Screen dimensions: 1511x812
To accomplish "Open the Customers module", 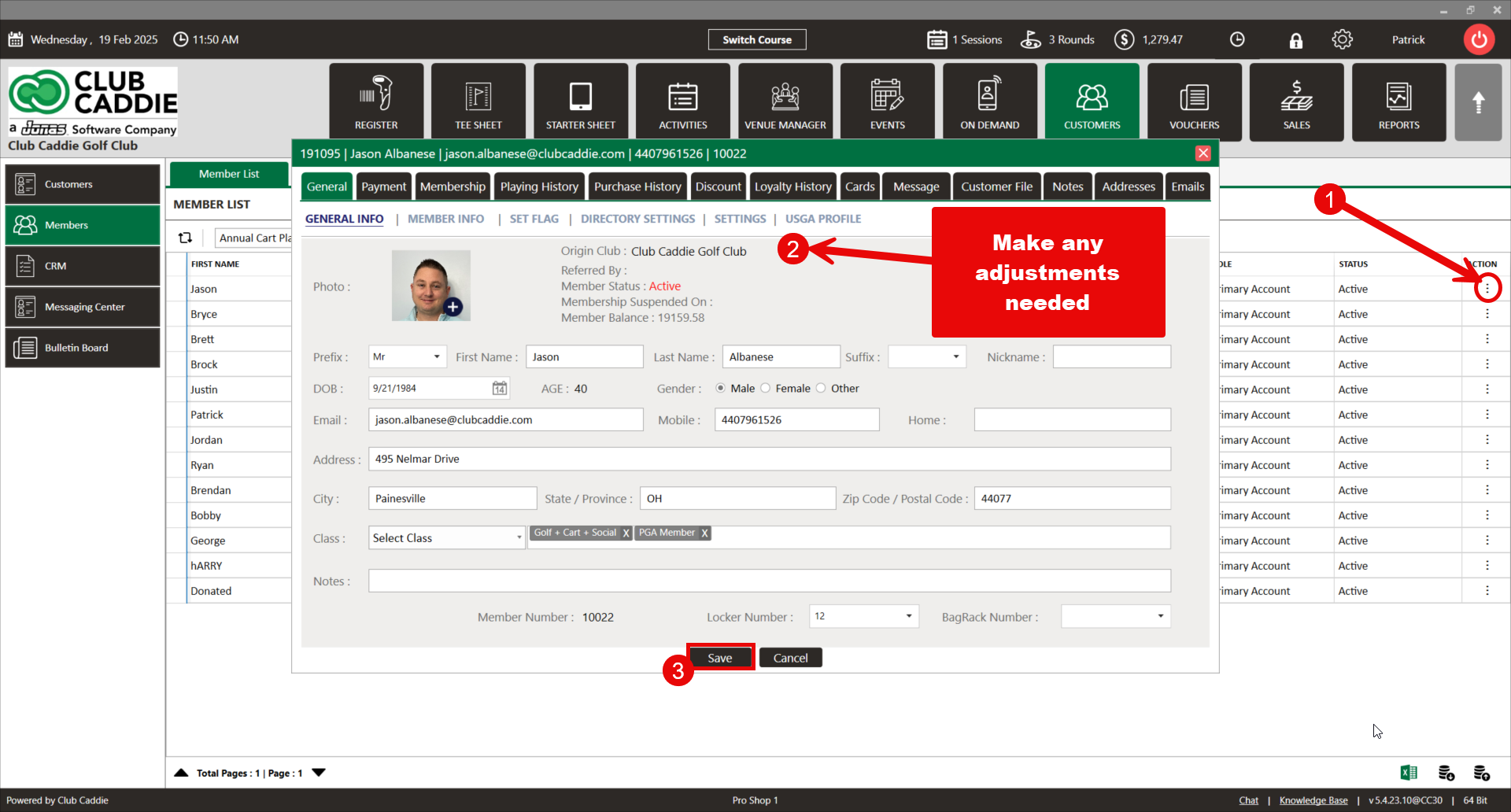I will point(1092,102).
